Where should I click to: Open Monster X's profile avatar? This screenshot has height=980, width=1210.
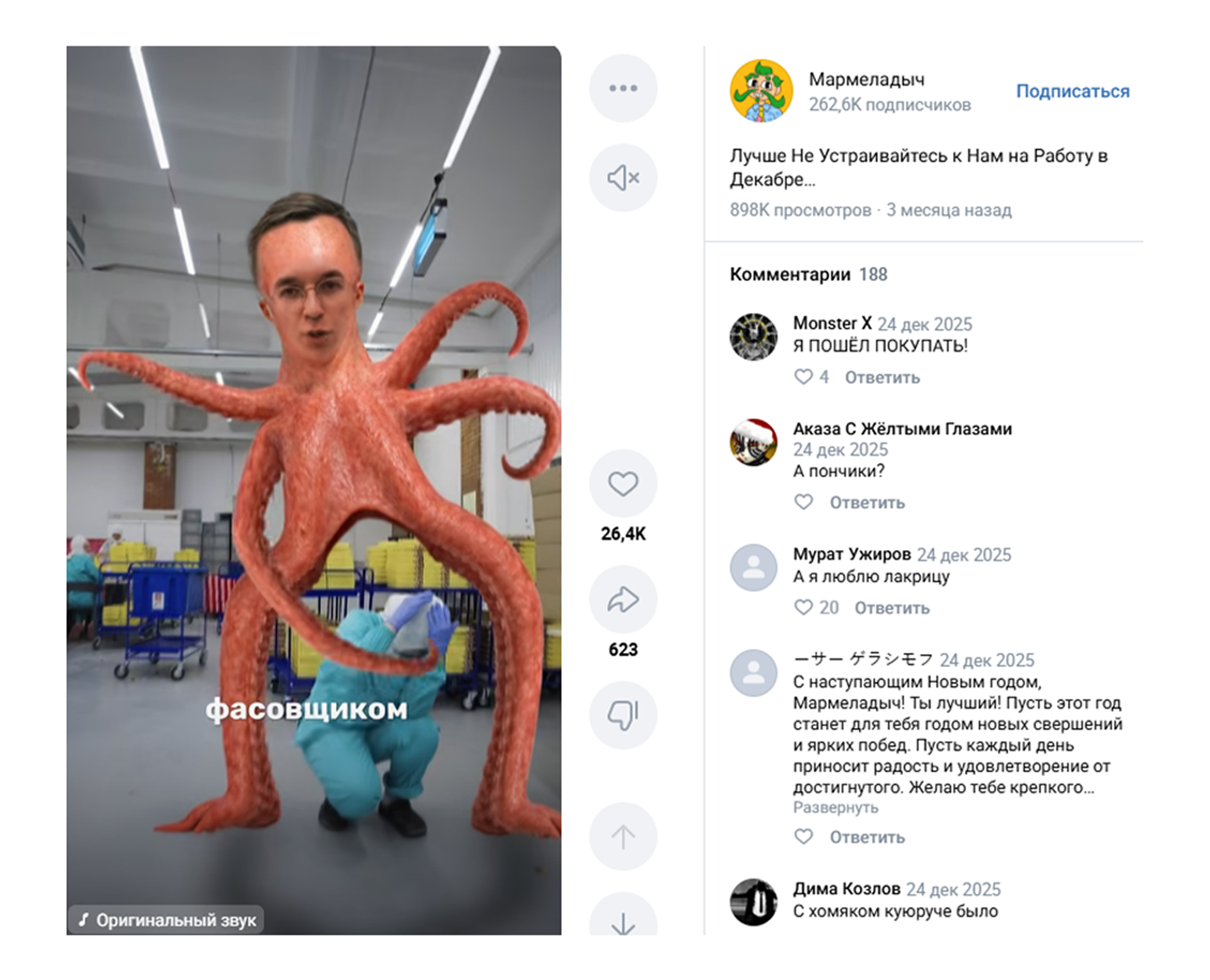click(753, 337)
